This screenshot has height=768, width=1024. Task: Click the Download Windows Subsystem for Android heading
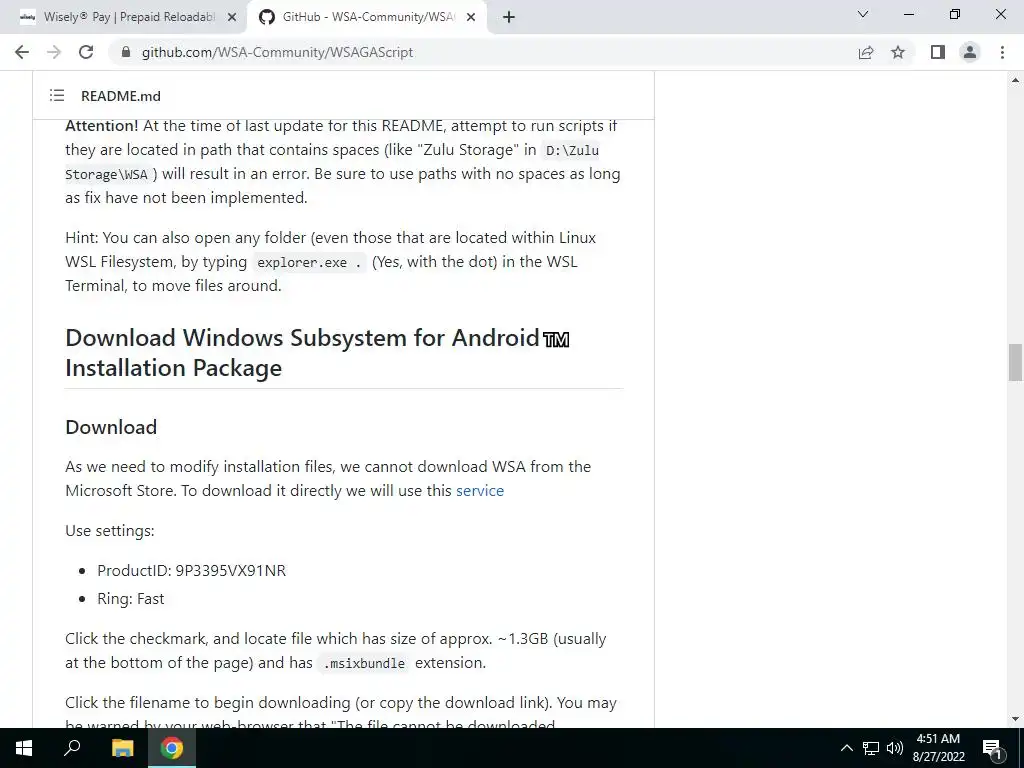click(x=317, y=353)
